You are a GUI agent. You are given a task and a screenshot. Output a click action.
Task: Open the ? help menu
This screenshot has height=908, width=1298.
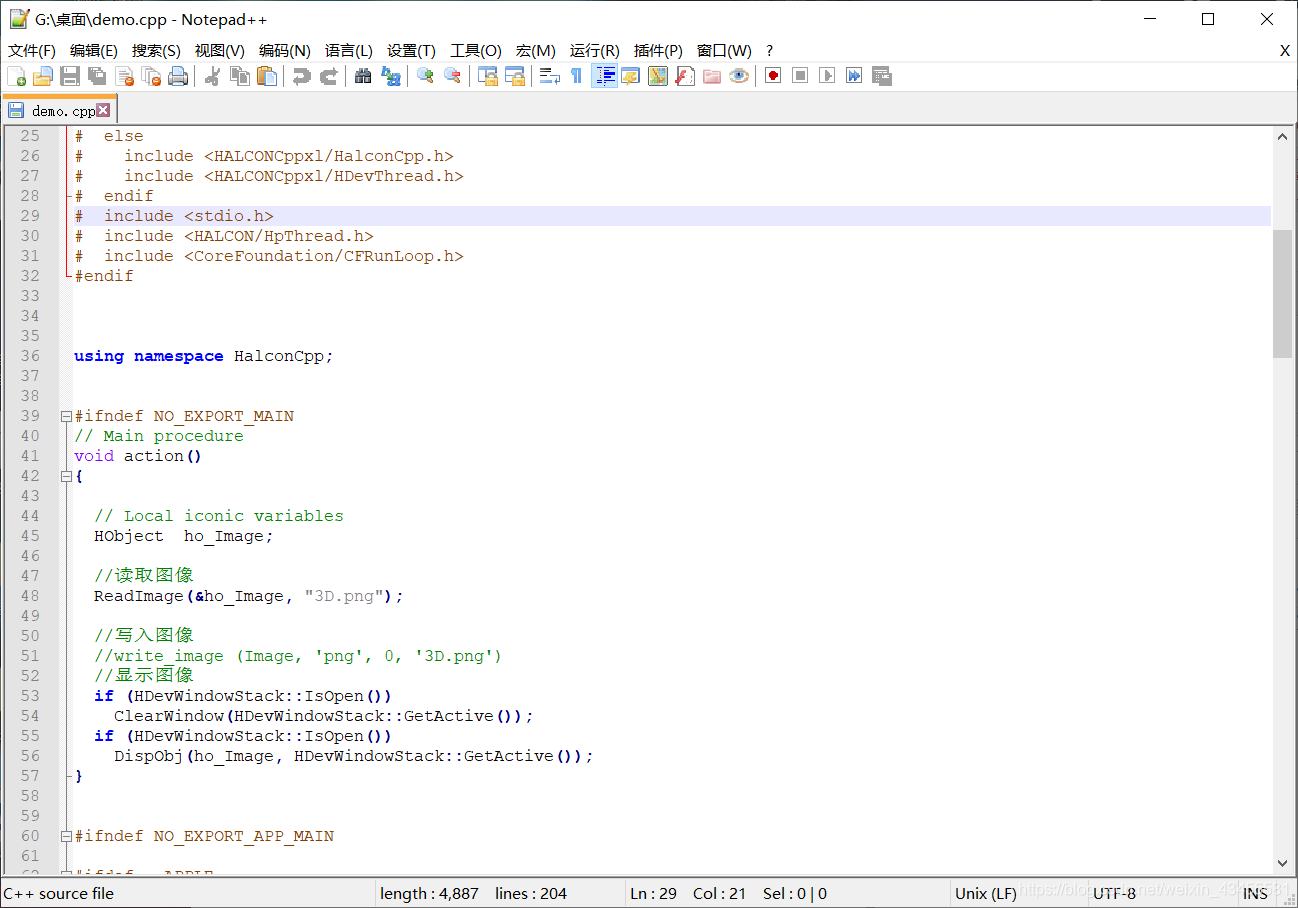click(769, 51)
